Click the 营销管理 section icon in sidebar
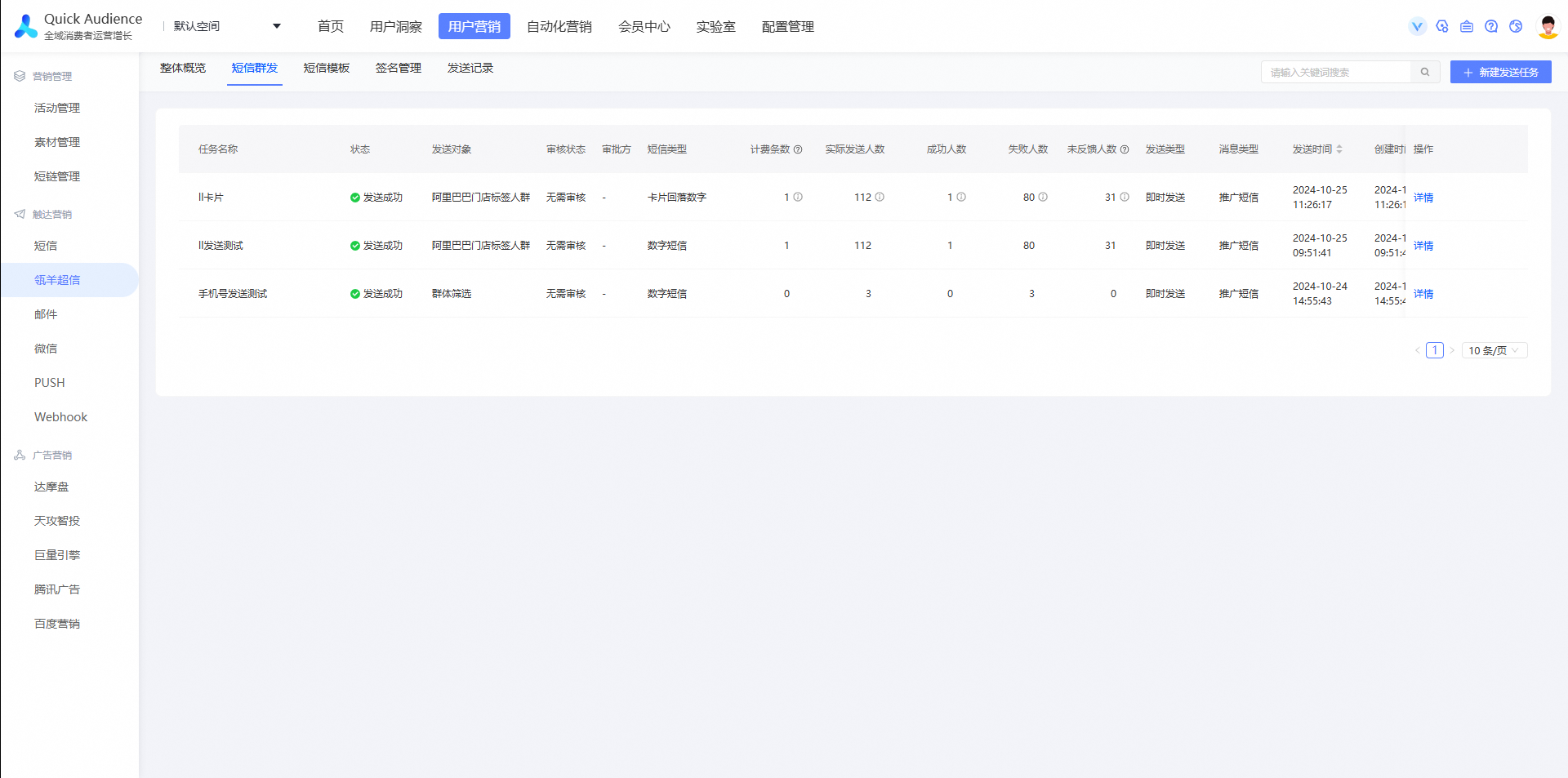 pos(20,76)
